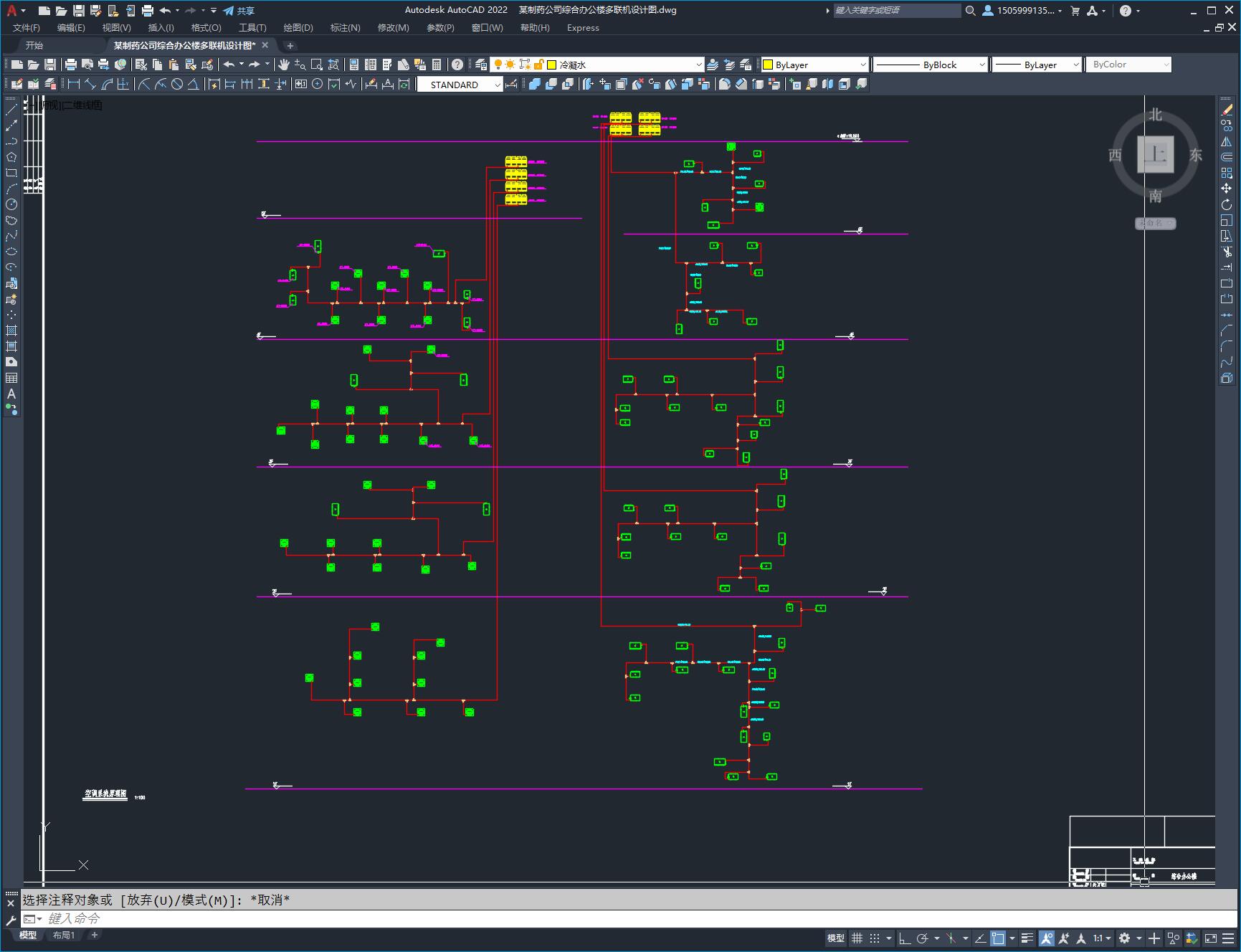Open the ByLayer color dropdown
Viewport: 1241px width, 952px height.
coord(814,65)
